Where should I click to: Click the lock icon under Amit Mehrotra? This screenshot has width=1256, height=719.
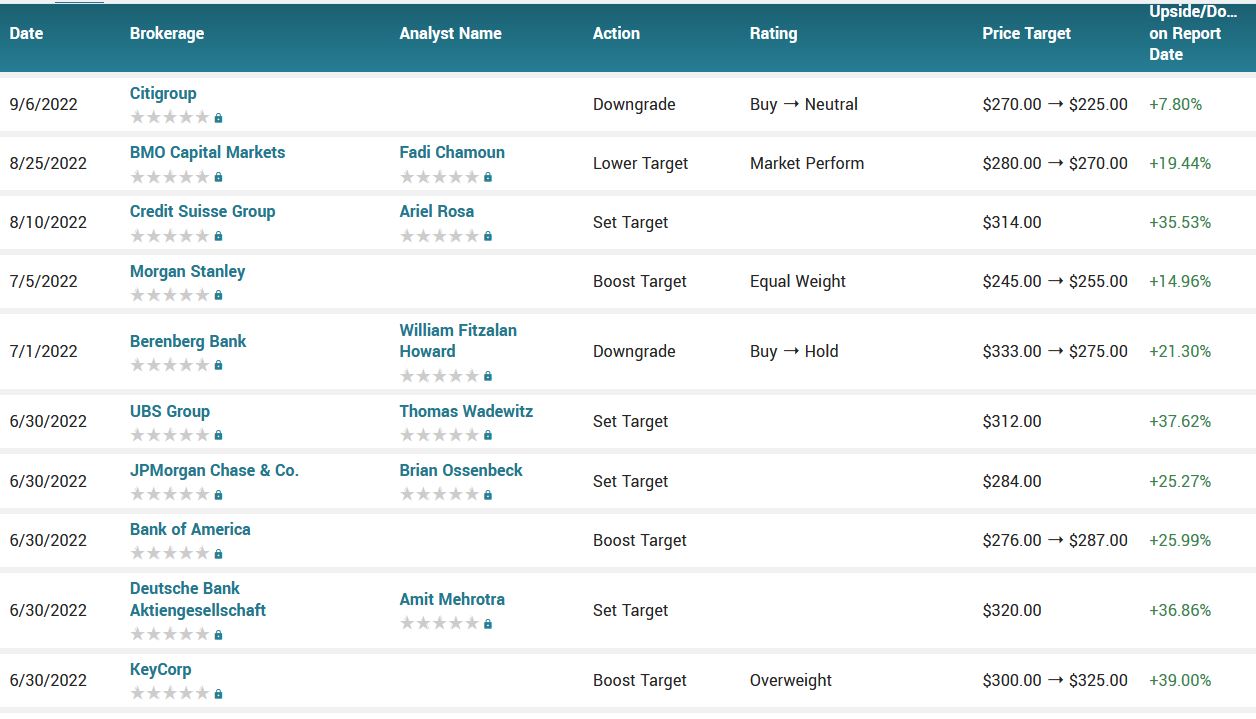point(488,624)
